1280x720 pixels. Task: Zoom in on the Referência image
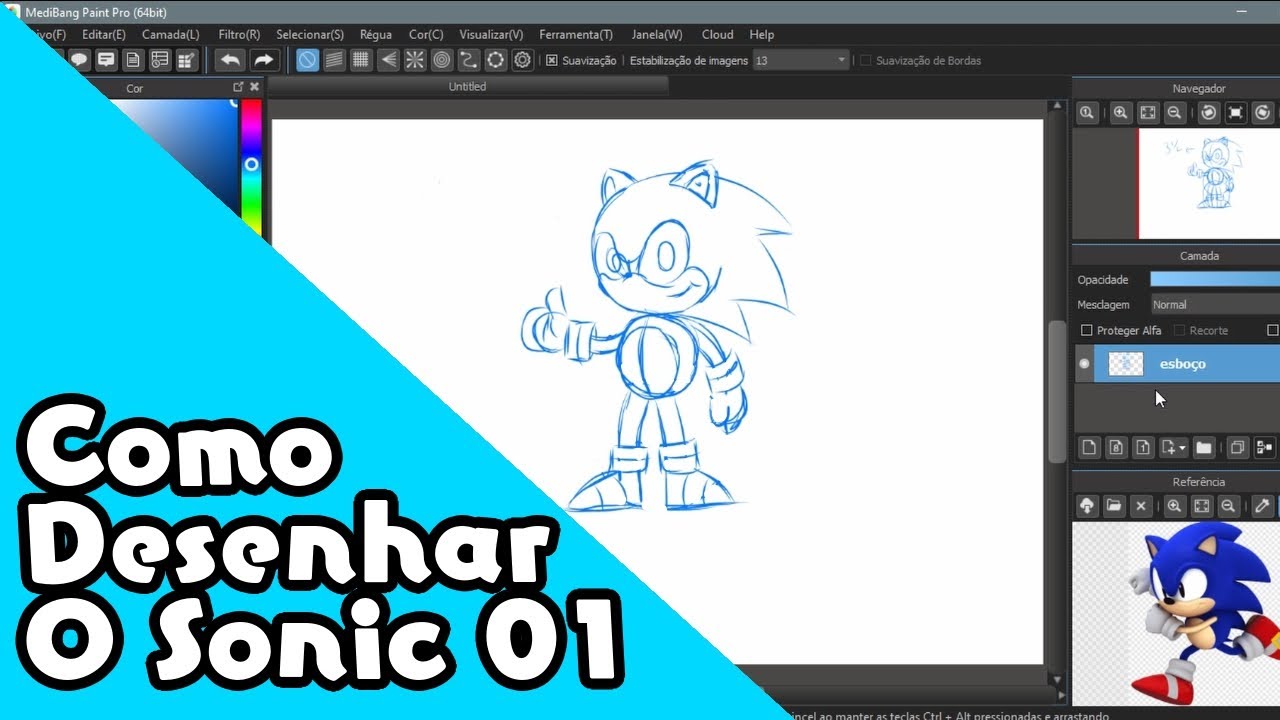pos(1175,506)
